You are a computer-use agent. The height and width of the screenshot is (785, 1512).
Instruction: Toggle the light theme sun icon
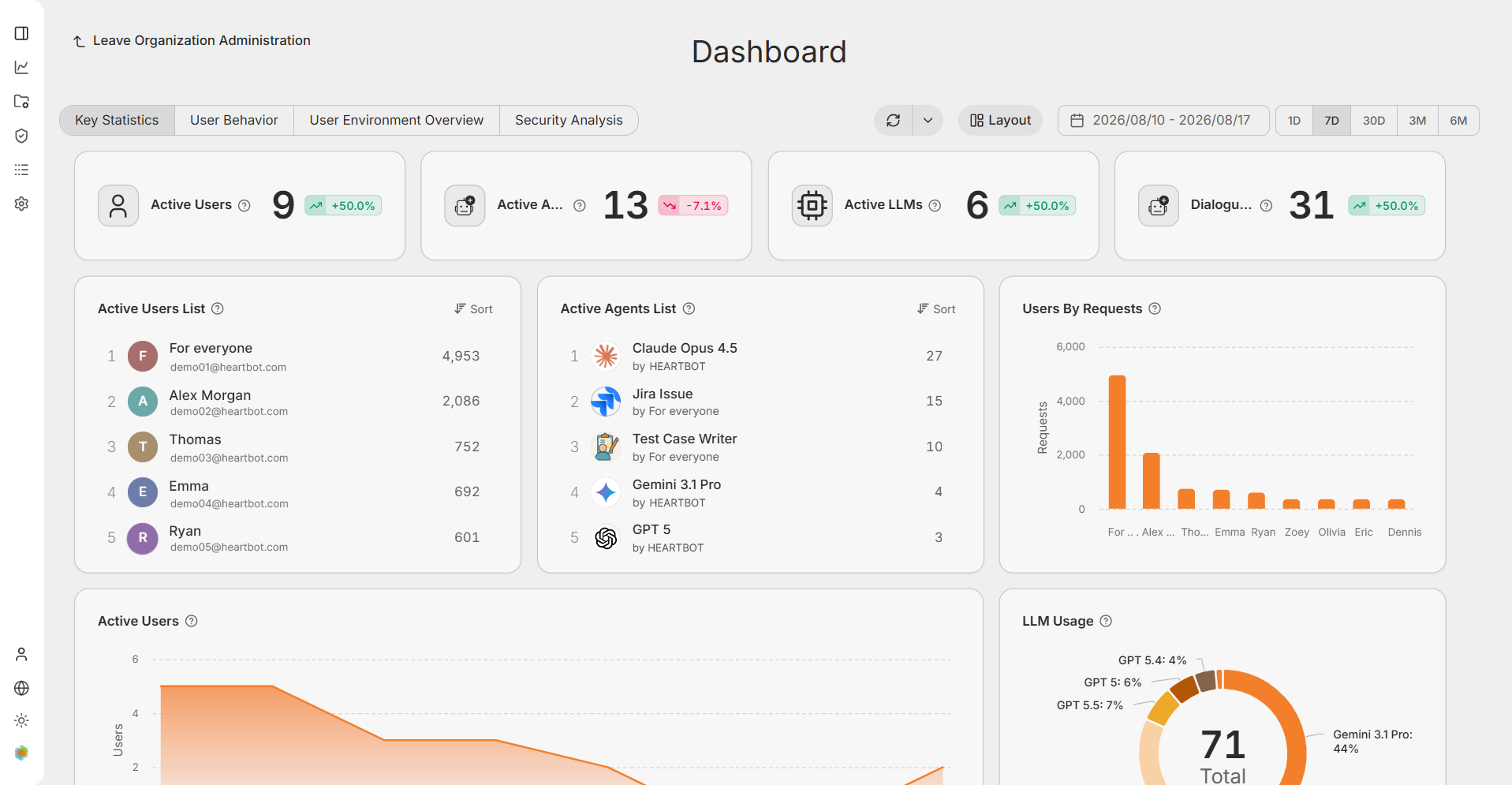21,720
